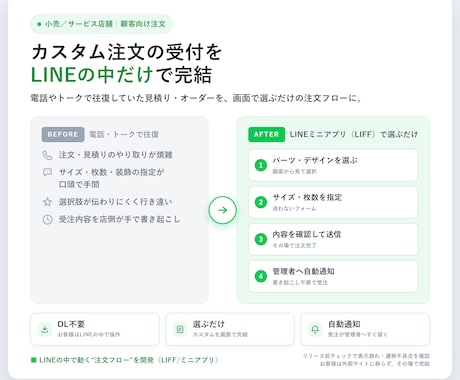This screenshot has height=380, width=460.
Task: Click the 書き起こし不要で受注 subtext
Action: 300,283
